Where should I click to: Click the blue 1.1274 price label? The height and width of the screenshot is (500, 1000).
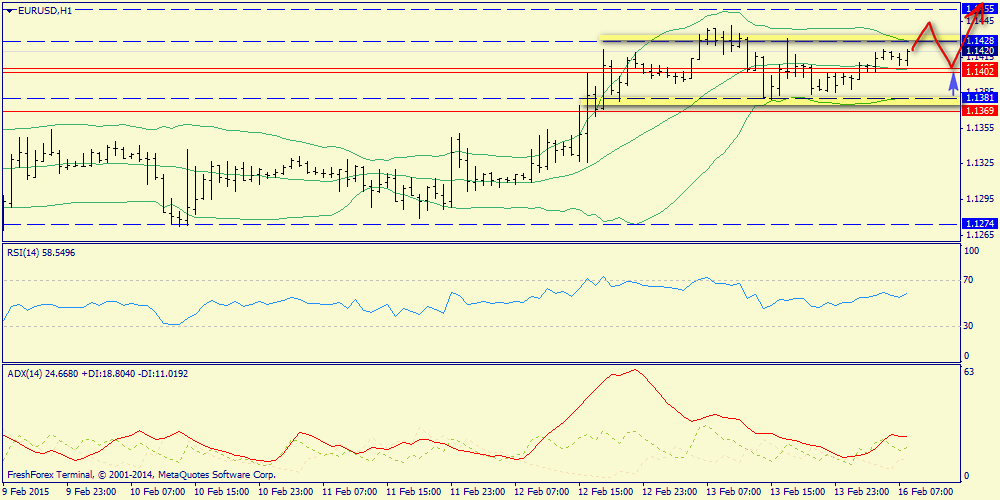pyautogui.click(x=980, y=224)
